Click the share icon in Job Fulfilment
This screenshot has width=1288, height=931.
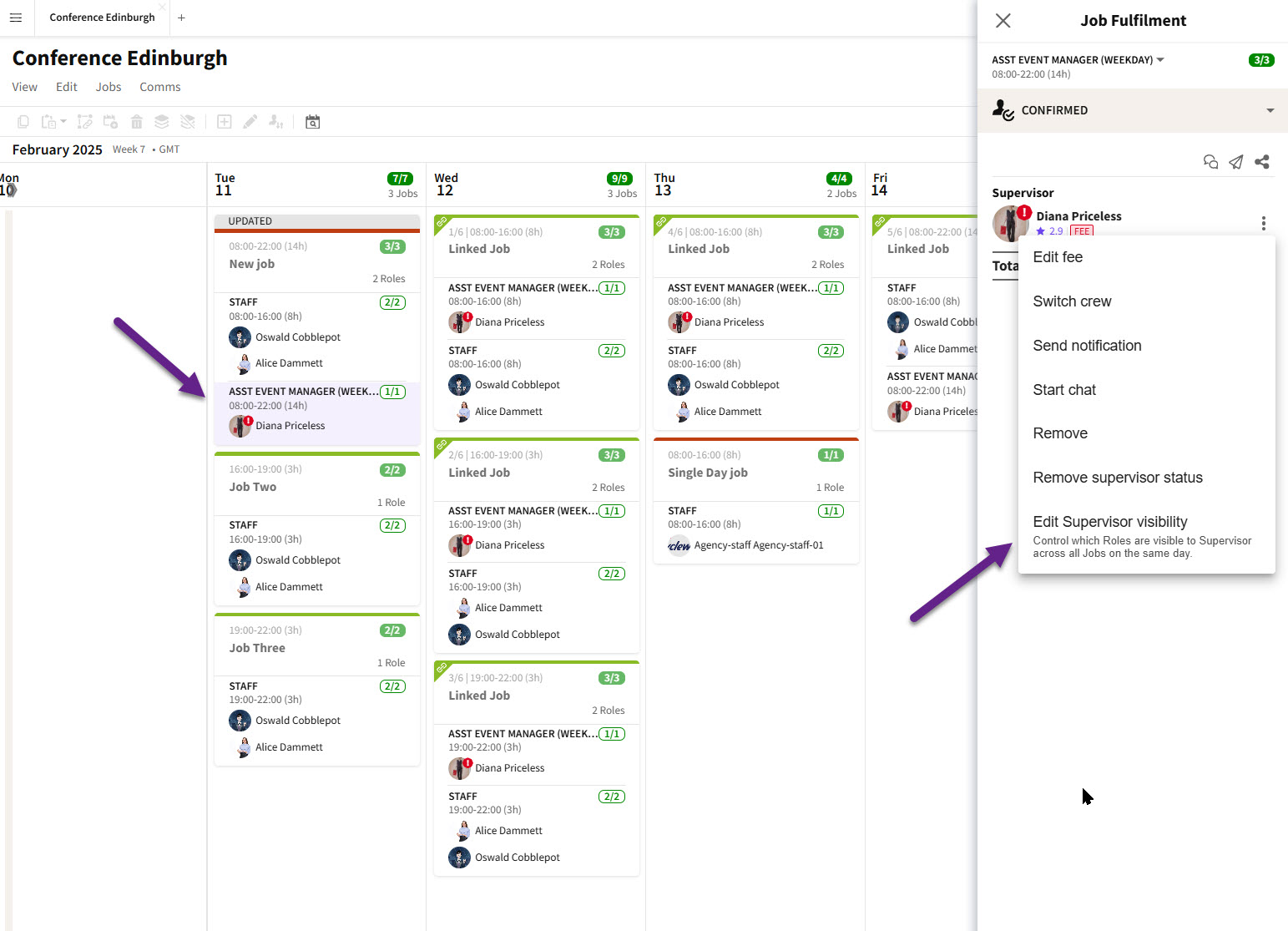pos(1262,162)
